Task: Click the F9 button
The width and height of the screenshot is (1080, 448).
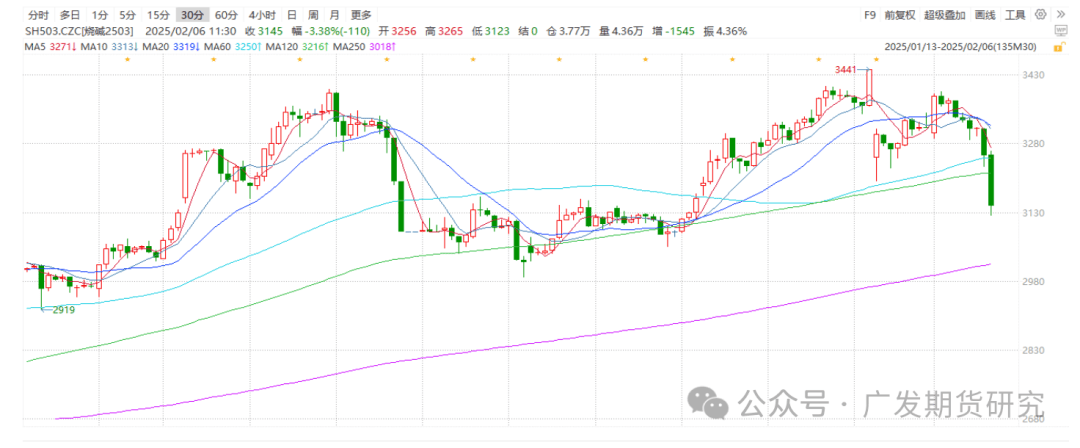Action: pos(869,15)
